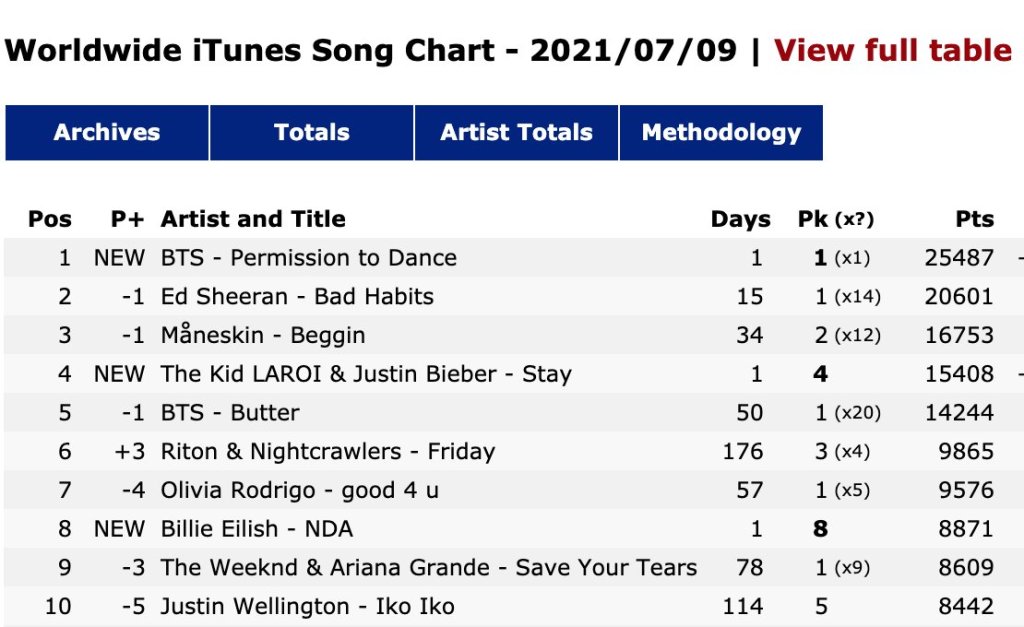Click Justin Wellington - Iko Iko row
Screen dimensions: 1024x627
(x=307, y=606)
